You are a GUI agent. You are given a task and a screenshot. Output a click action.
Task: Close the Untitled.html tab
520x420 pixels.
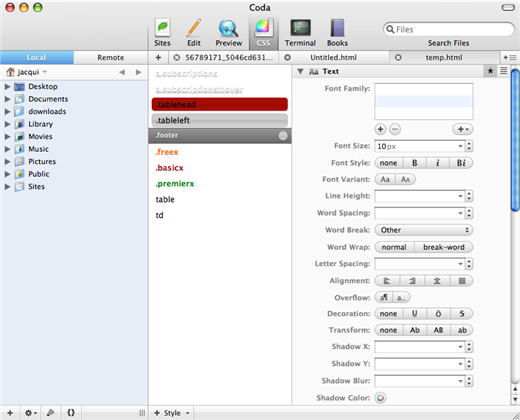[x=287, y=58]
